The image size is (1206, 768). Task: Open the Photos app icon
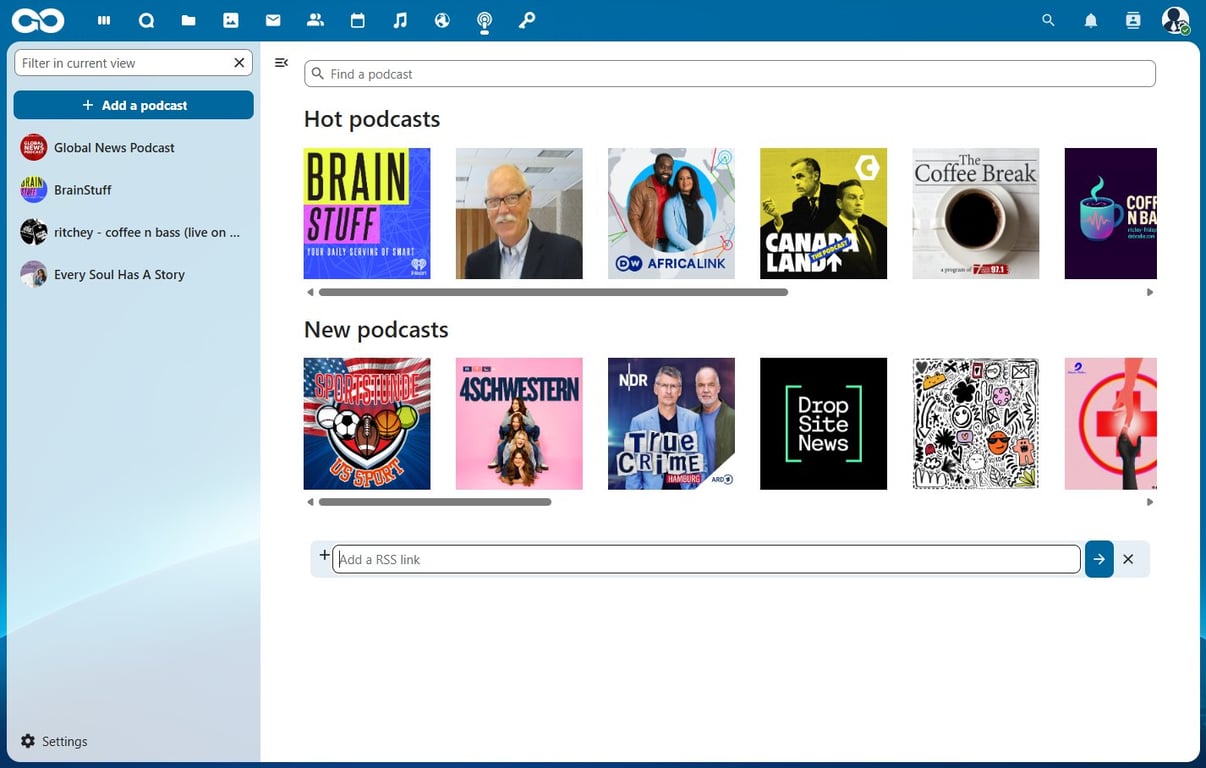[x=231, y=20]
